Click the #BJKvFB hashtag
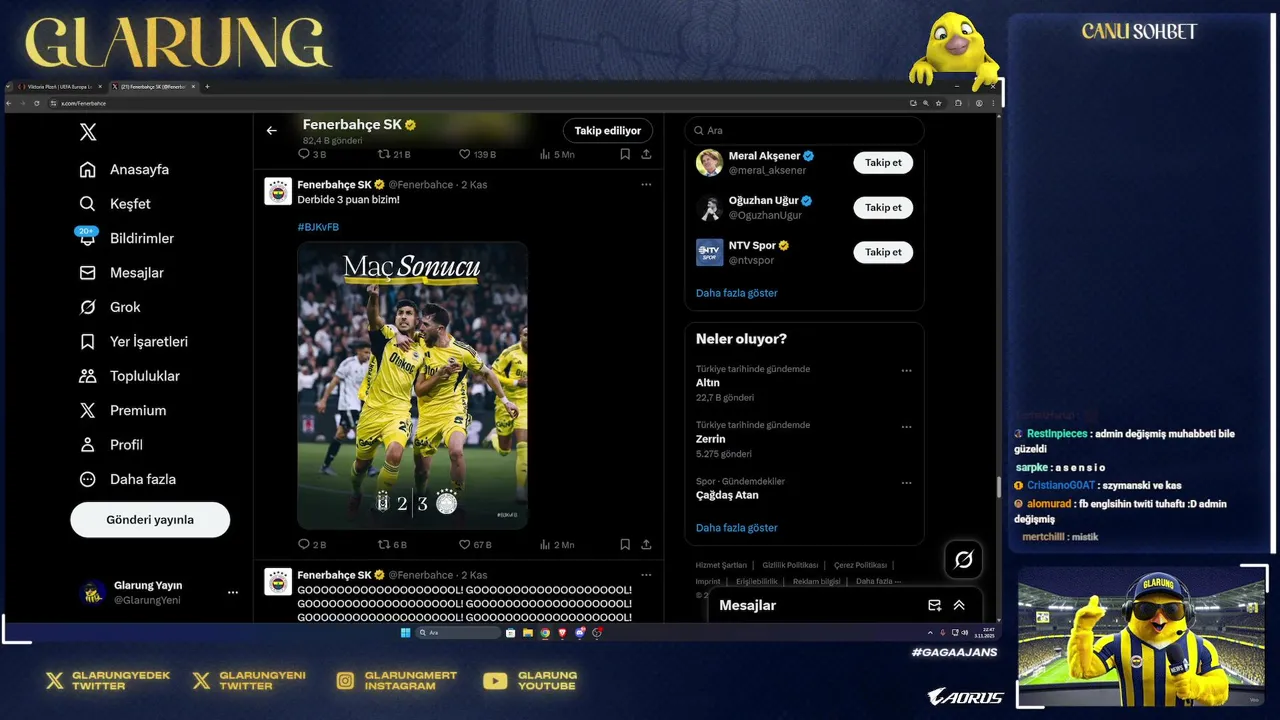The image size is (1280, 720). point(318,227)
